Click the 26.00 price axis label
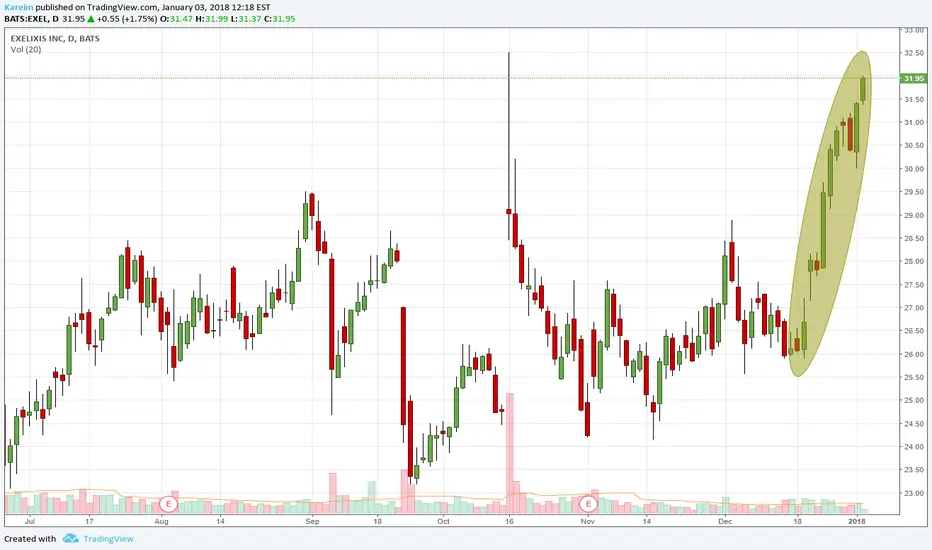Image resolution: width=932 pixels, height=550 pixels. coord(914,354)
